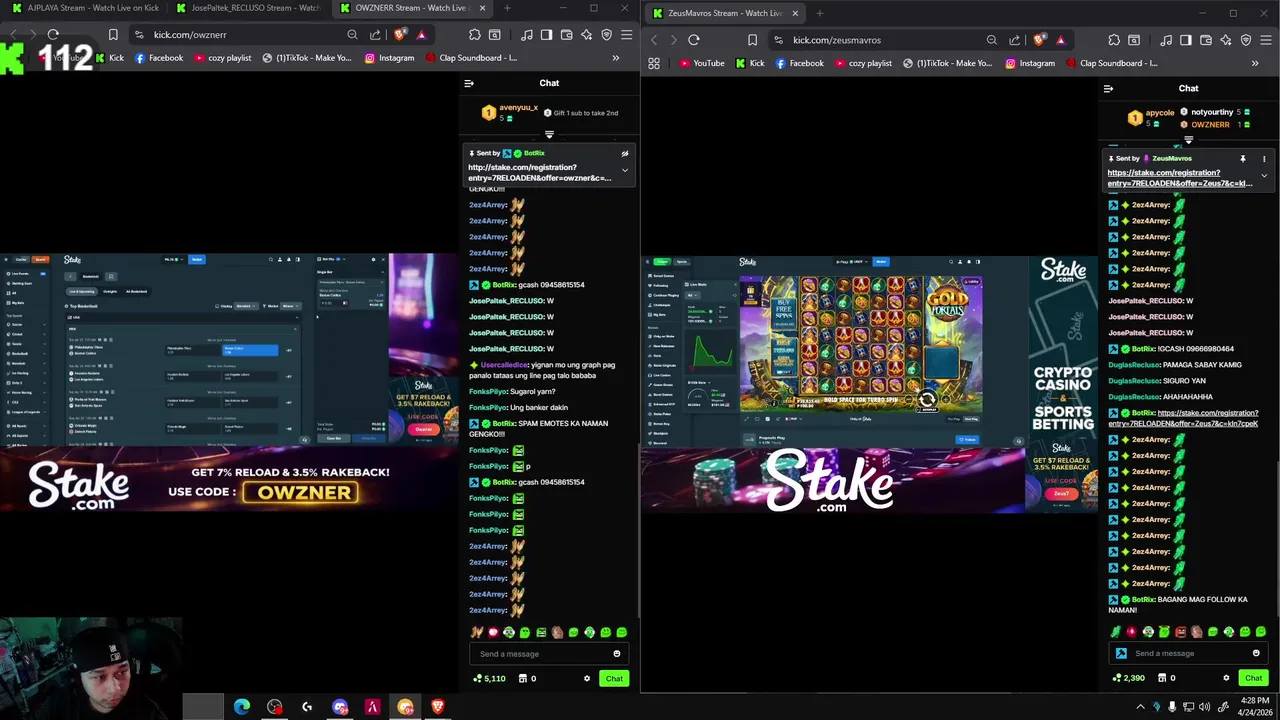This screenshot has height=720, width=1280.
Task: Open more options on ZeusMavros pinned message
Action: 1264,158
